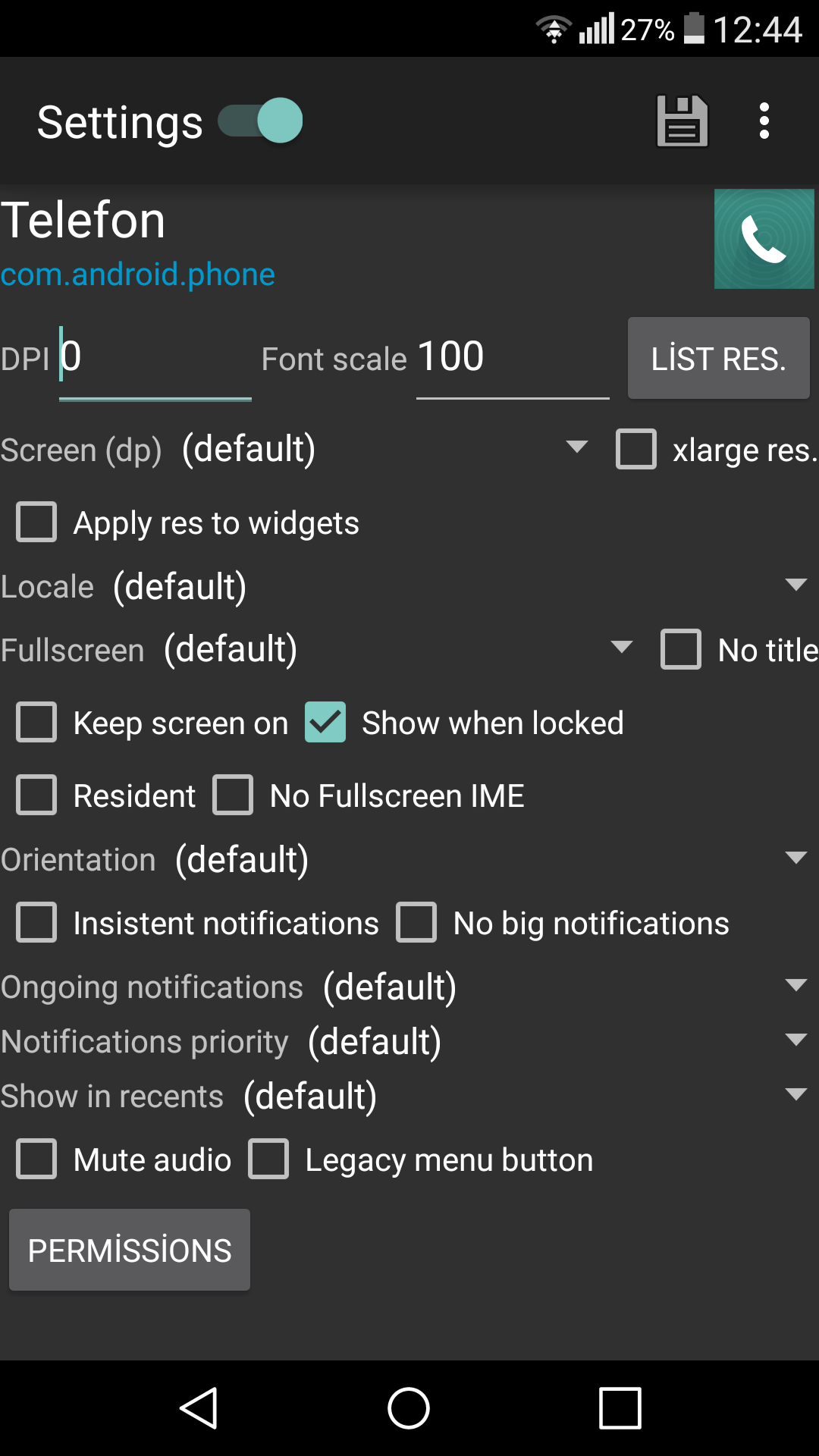Tap the Telefon phone app icon
819x1456 pixels.
(764, 239)
